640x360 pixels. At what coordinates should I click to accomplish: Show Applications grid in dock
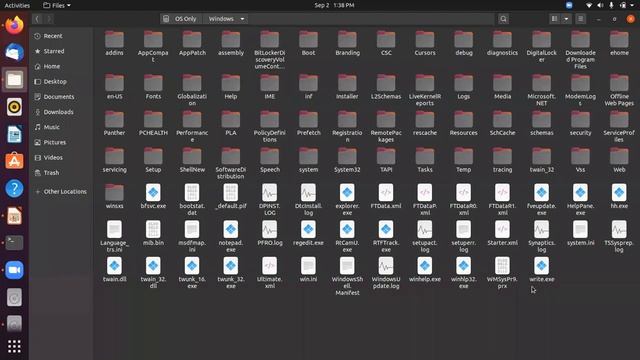14,347
